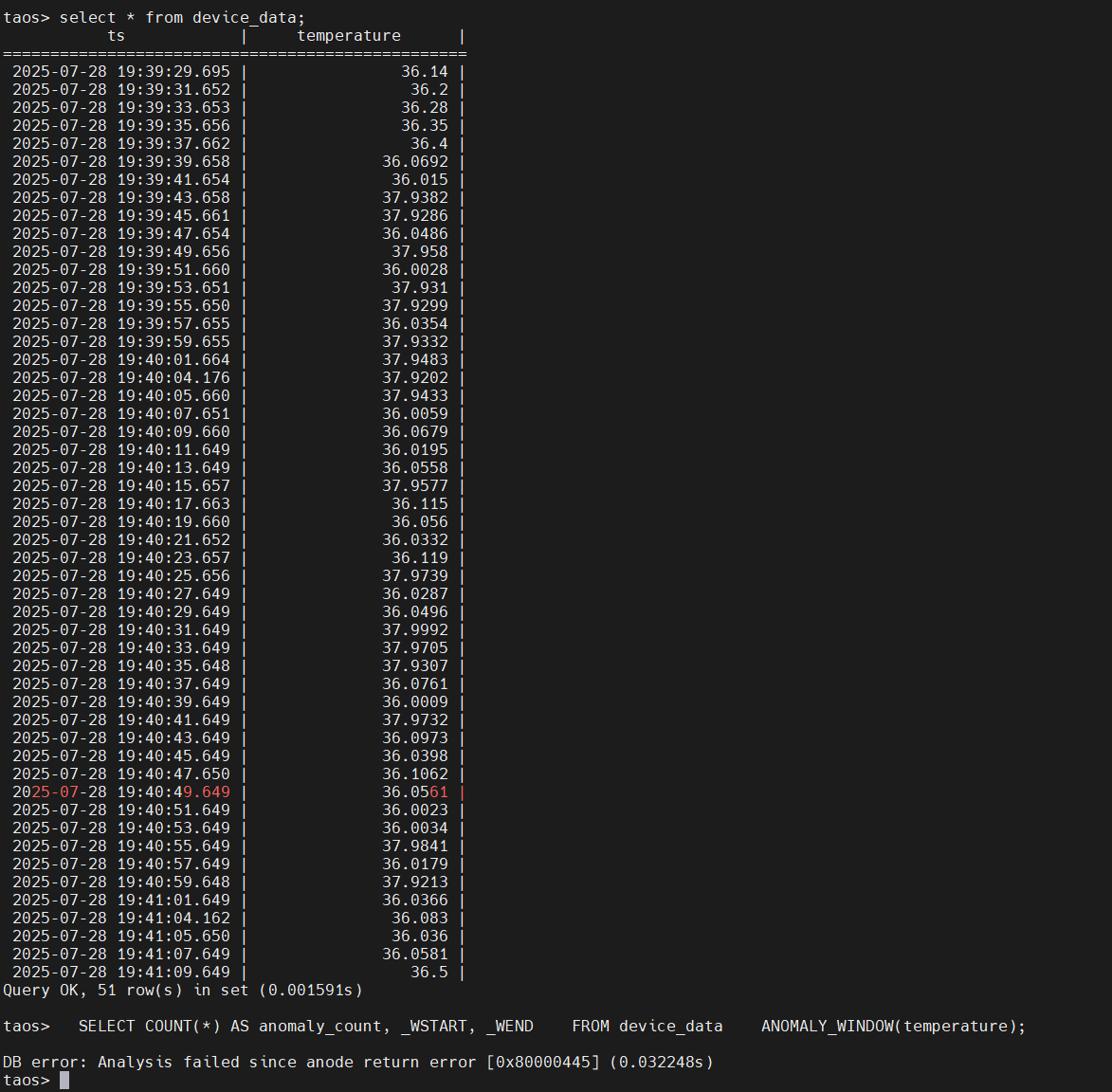This screenshot has width=1112, height=1092.
Task: Click the 'ts' column header
Action: point(116,36)
